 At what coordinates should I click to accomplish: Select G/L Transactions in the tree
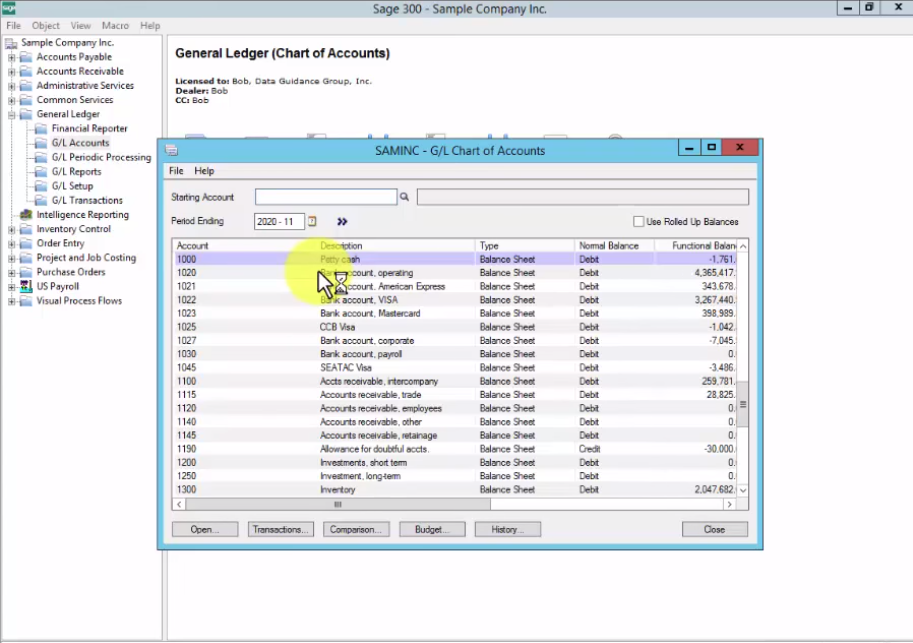point(87,200)
